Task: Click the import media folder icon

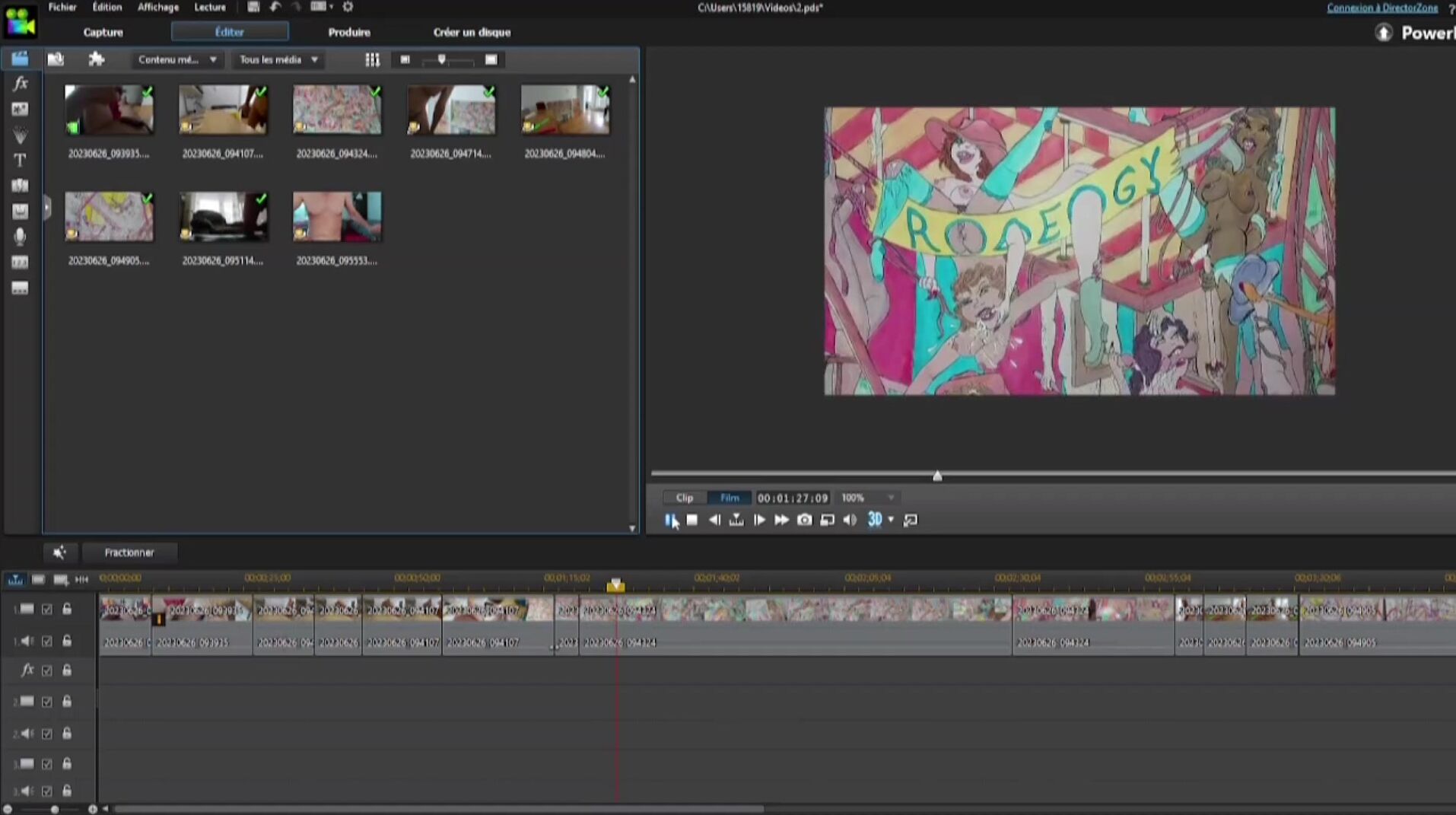Action: click(x=56, y=59)
